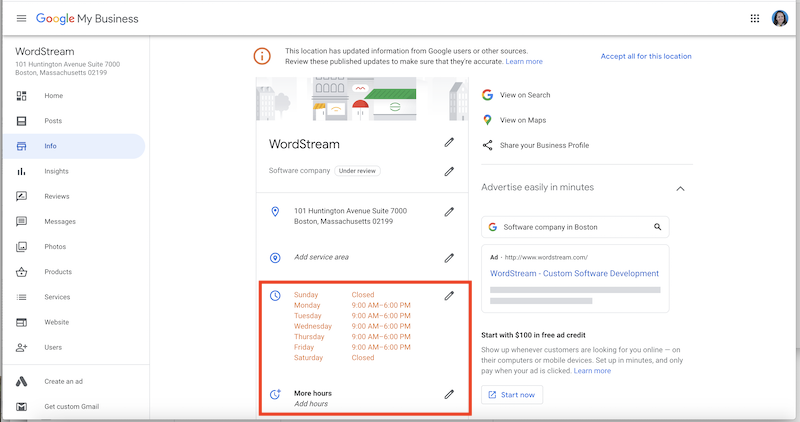Click the Insights bar chart icon

21,171
